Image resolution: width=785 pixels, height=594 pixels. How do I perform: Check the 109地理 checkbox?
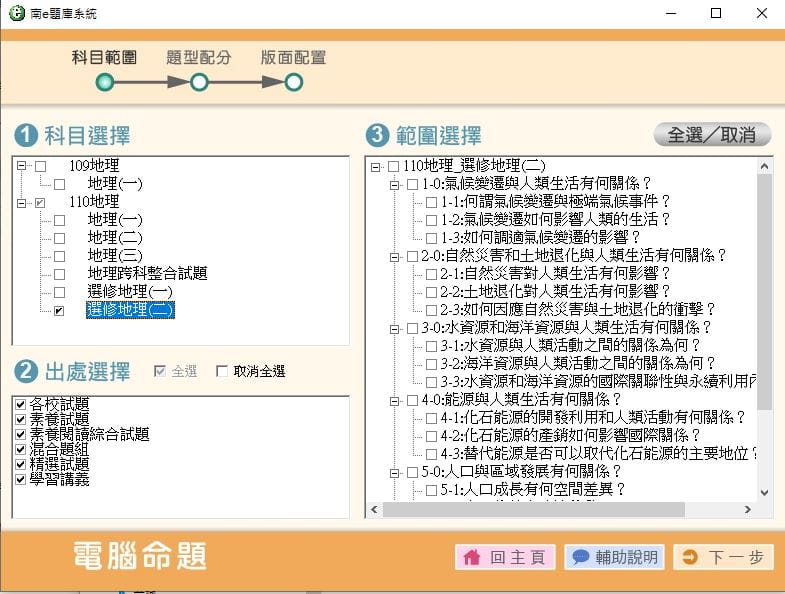tap(41, 166)
